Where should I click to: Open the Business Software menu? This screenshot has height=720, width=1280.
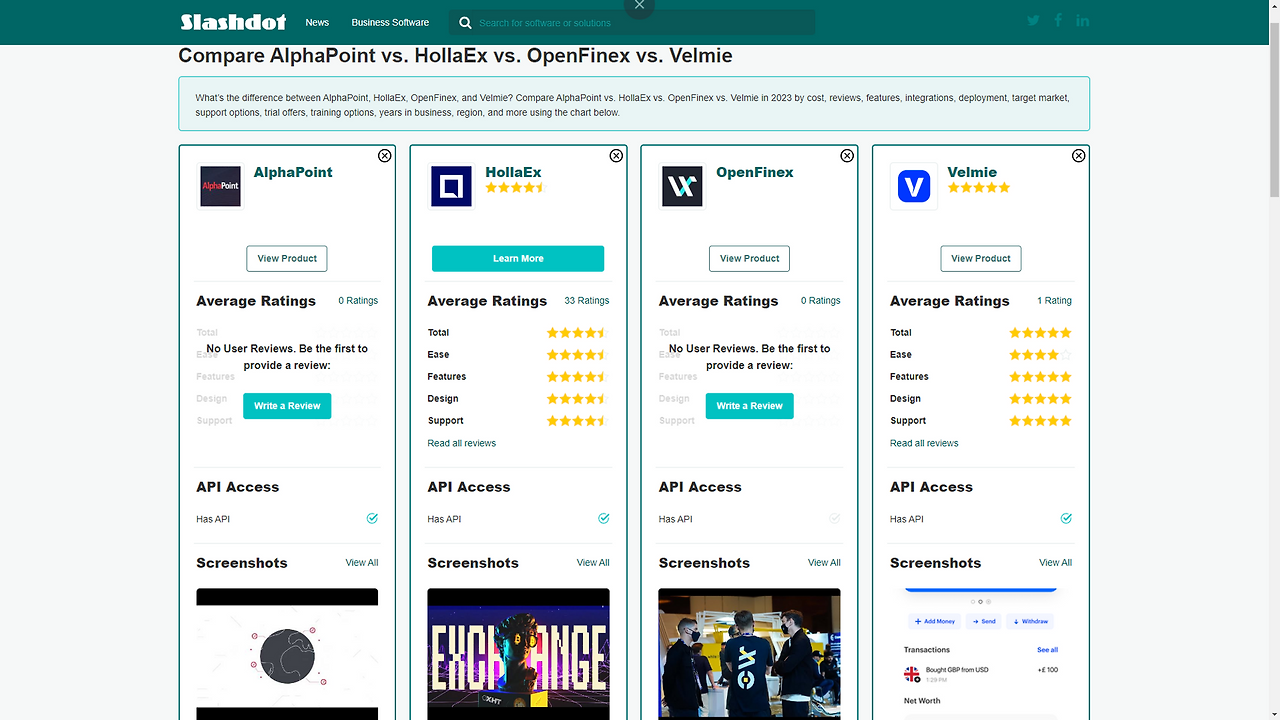[390, 22]
